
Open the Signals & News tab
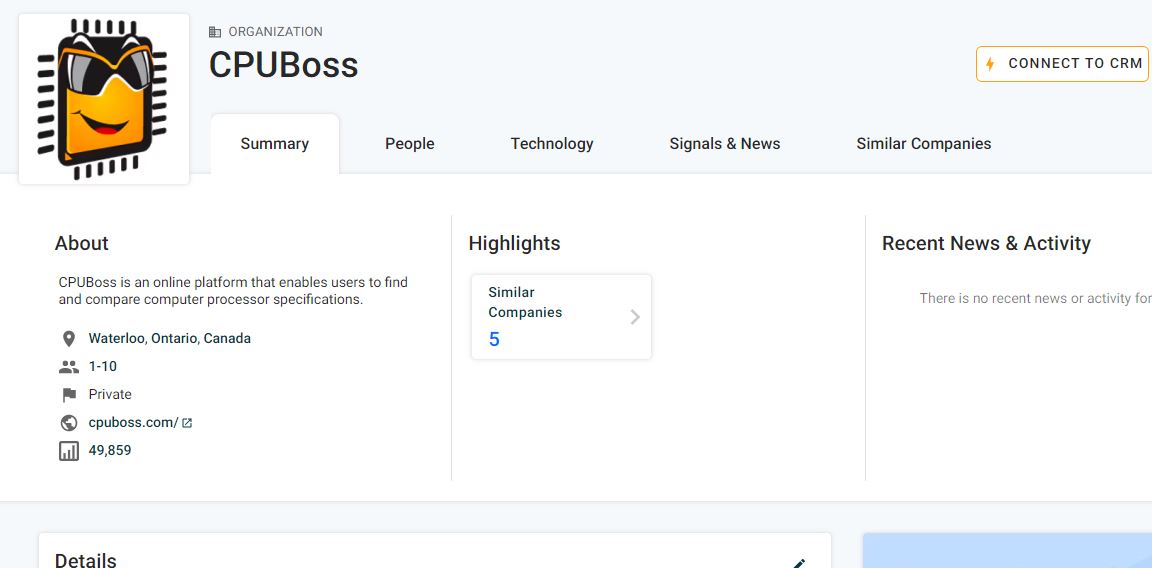(724, 144)
